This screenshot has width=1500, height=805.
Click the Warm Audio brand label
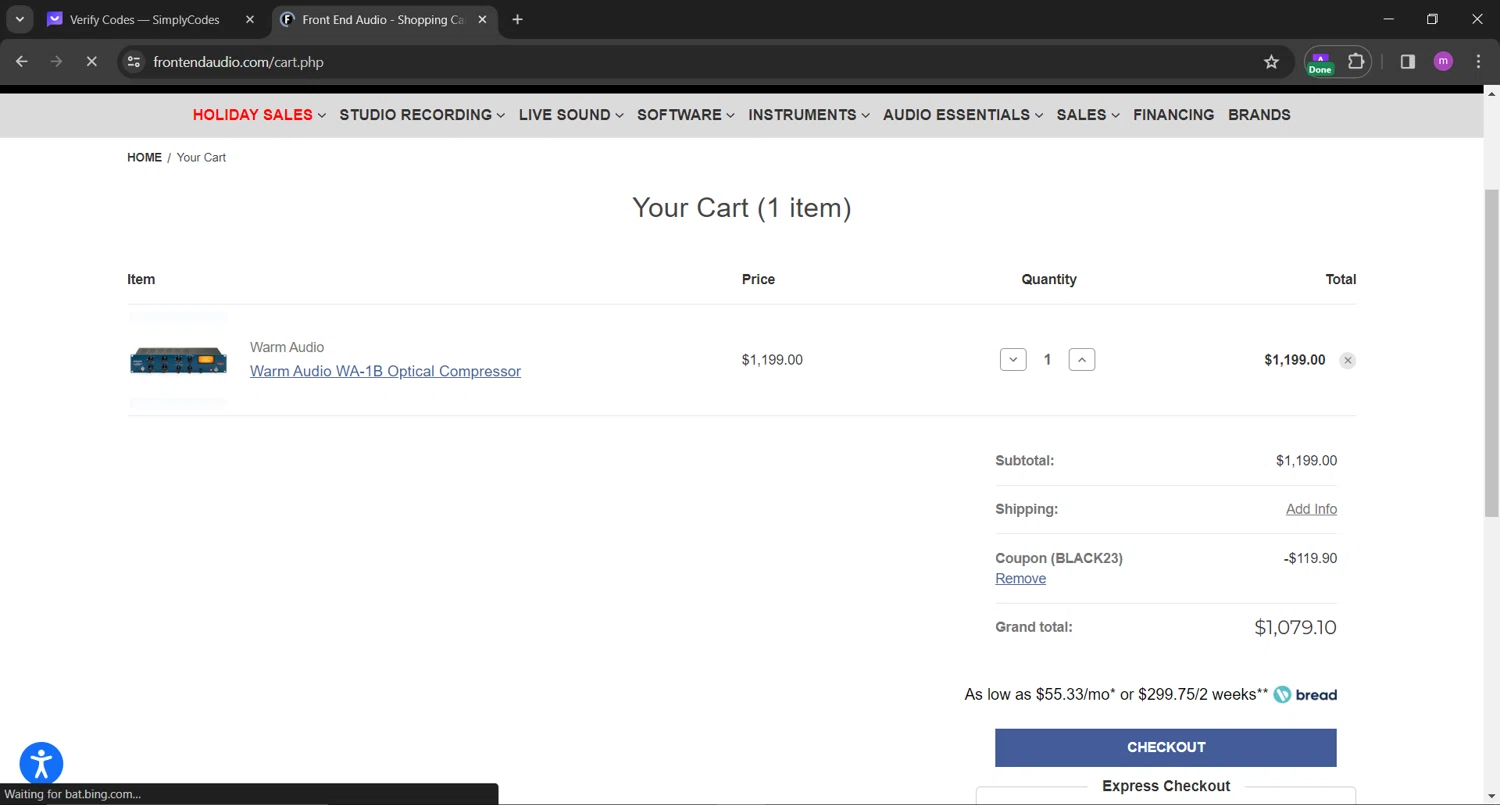pos(287,347)
